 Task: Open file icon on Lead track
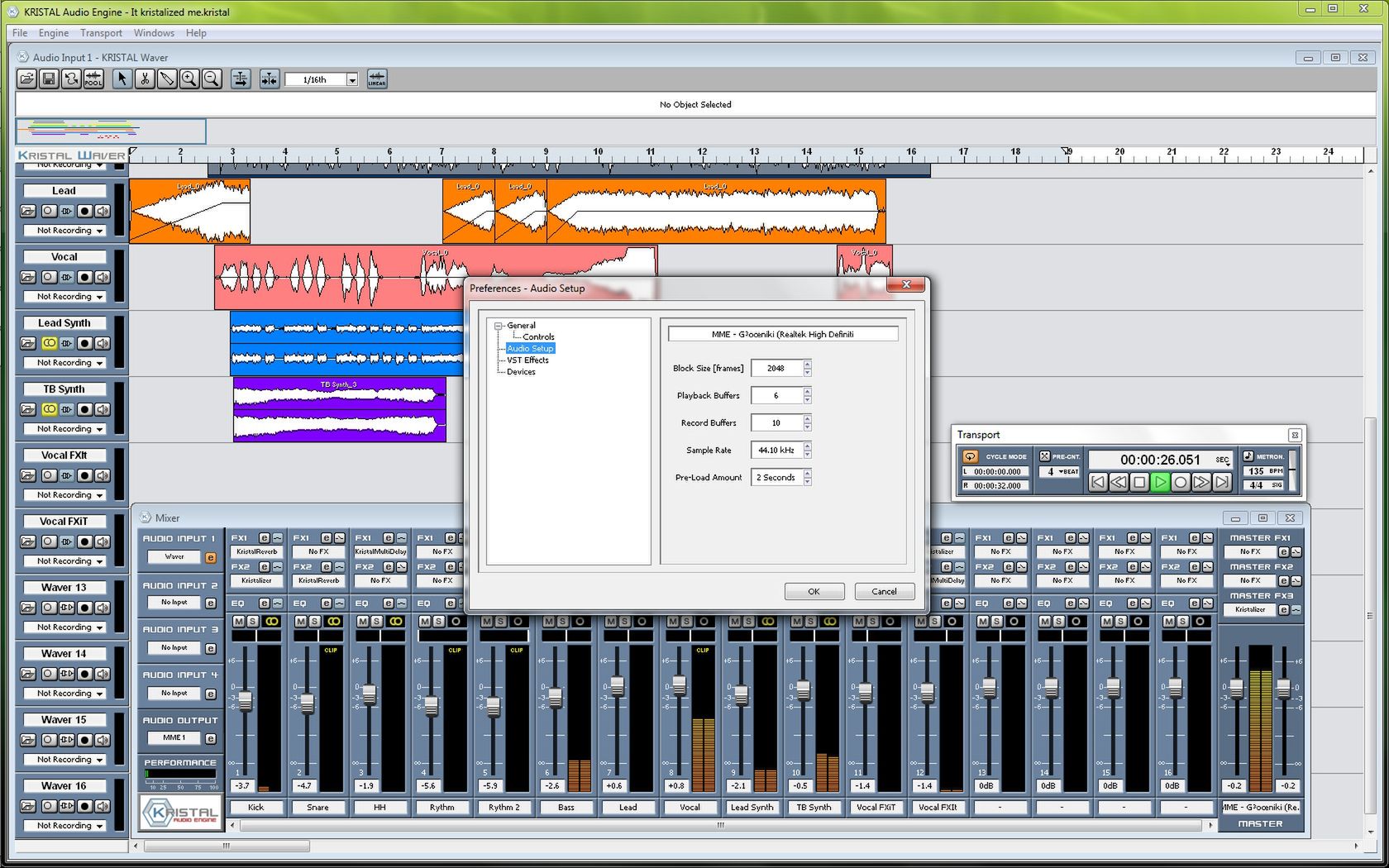[28, 211]
